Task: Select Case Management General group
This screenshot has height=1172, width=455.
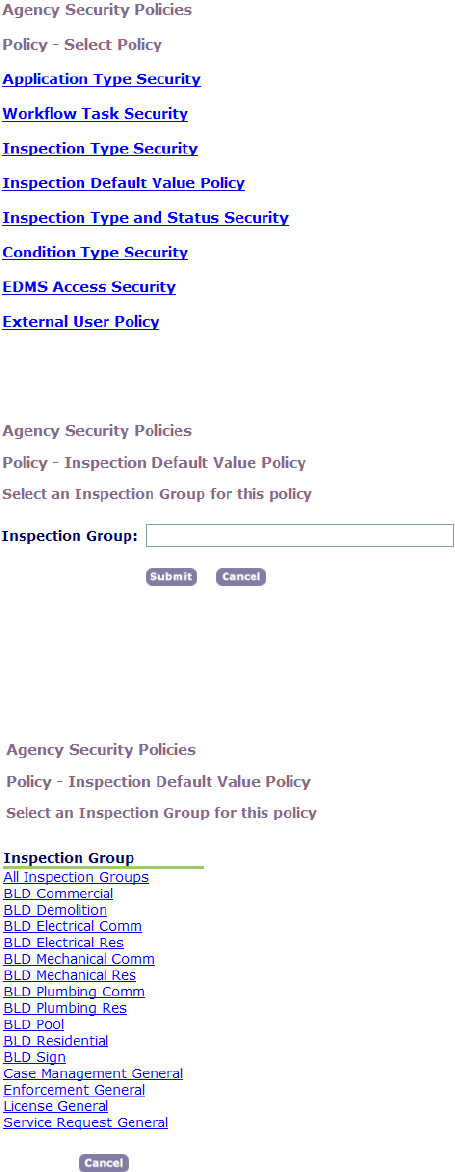Action: [x=93, y=1074]
